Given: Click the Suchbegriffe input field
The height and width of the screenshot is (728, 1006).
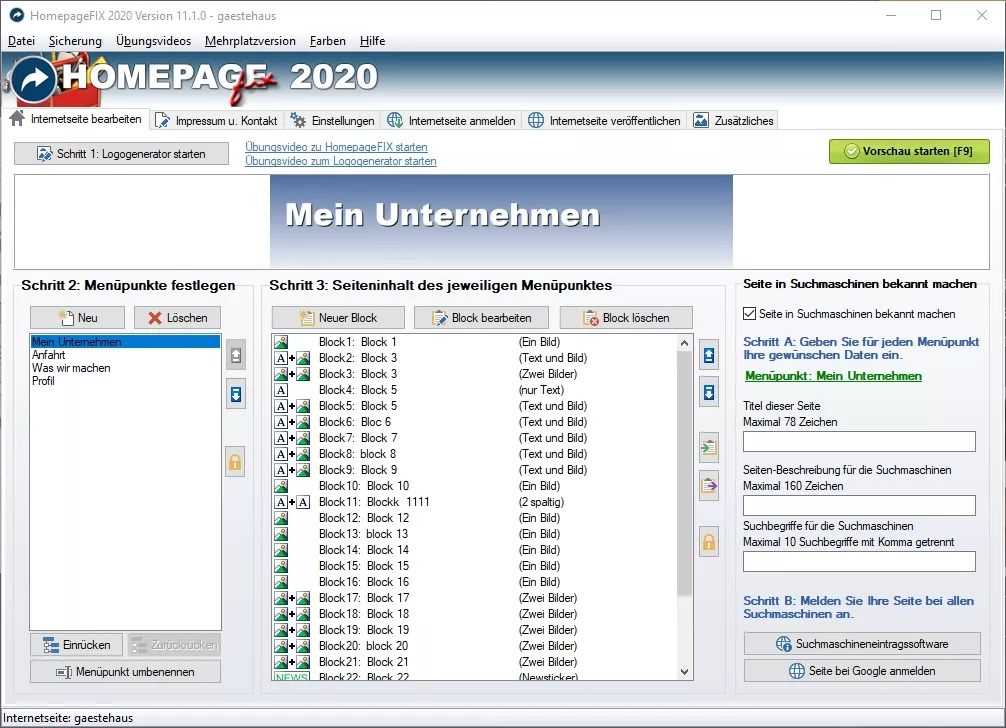Looking at the screenshot, I should pyautogui.click(x=859, y=561).
